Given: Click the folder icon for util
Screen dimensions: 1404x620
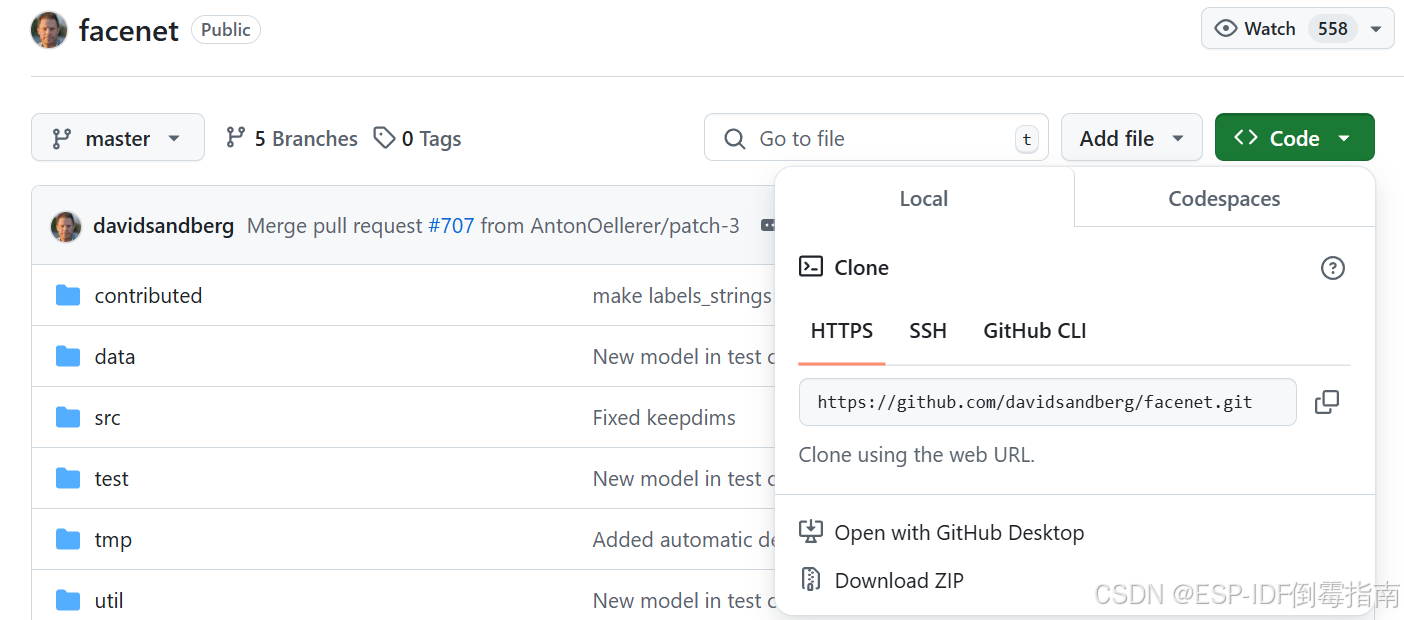Looking at the screenshot, I should [68, 600].
